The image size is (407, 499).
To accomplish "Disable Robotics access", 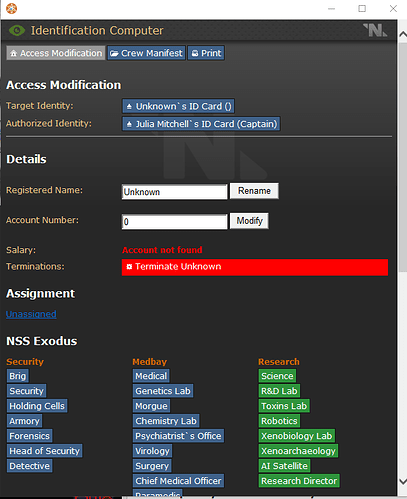I will click(279, 421).
